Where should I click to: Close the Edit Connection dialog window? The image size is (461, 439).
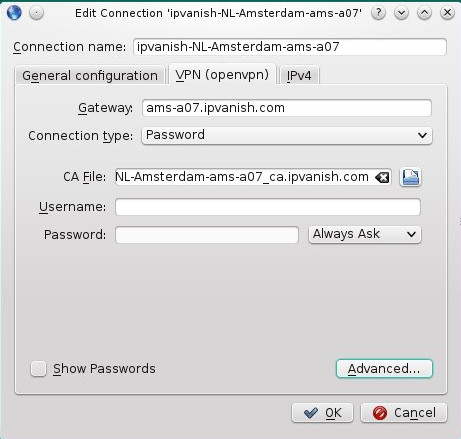click(x=447, y=13)
